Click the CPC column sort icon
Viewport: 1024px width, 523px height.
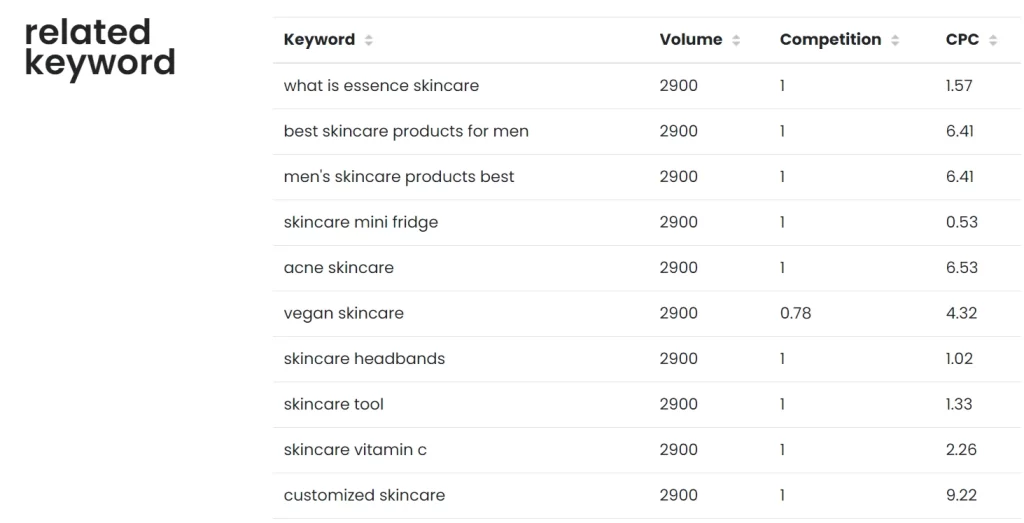(993, 40)
